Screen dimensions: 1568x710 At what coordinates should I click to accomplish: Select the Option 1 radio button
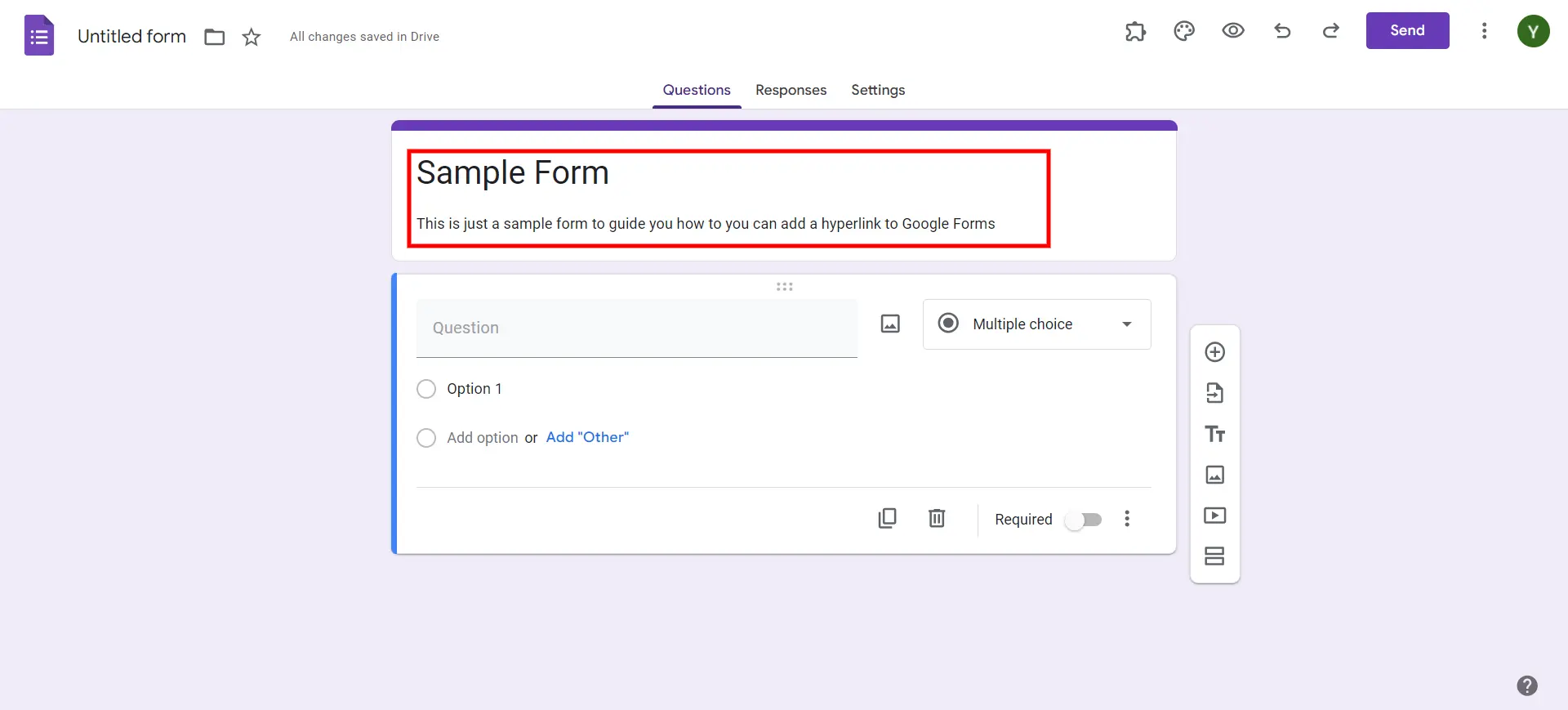click(426, 389)
